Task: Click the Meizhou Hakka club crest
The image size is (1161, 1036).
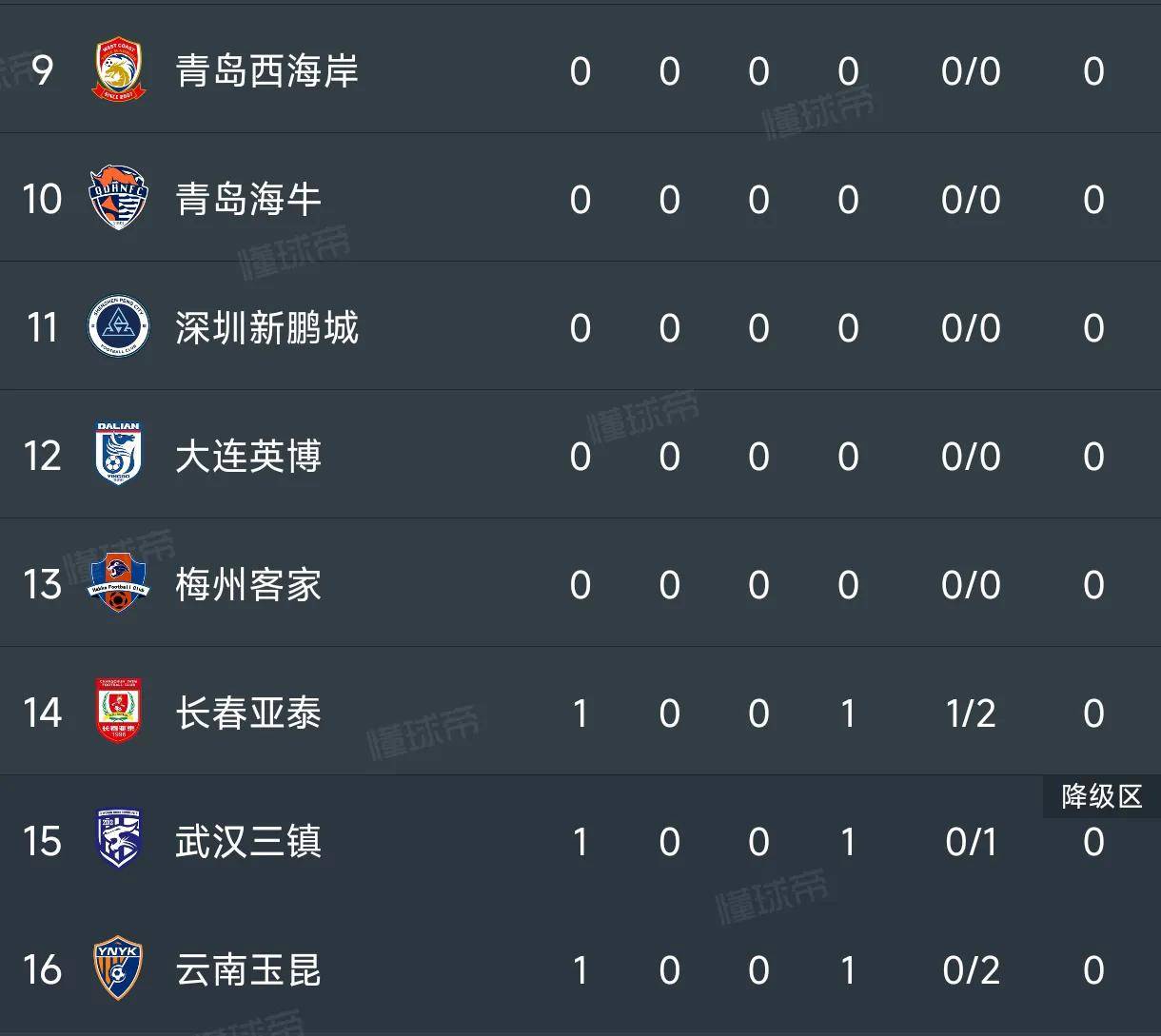Action: coord(119,583)
